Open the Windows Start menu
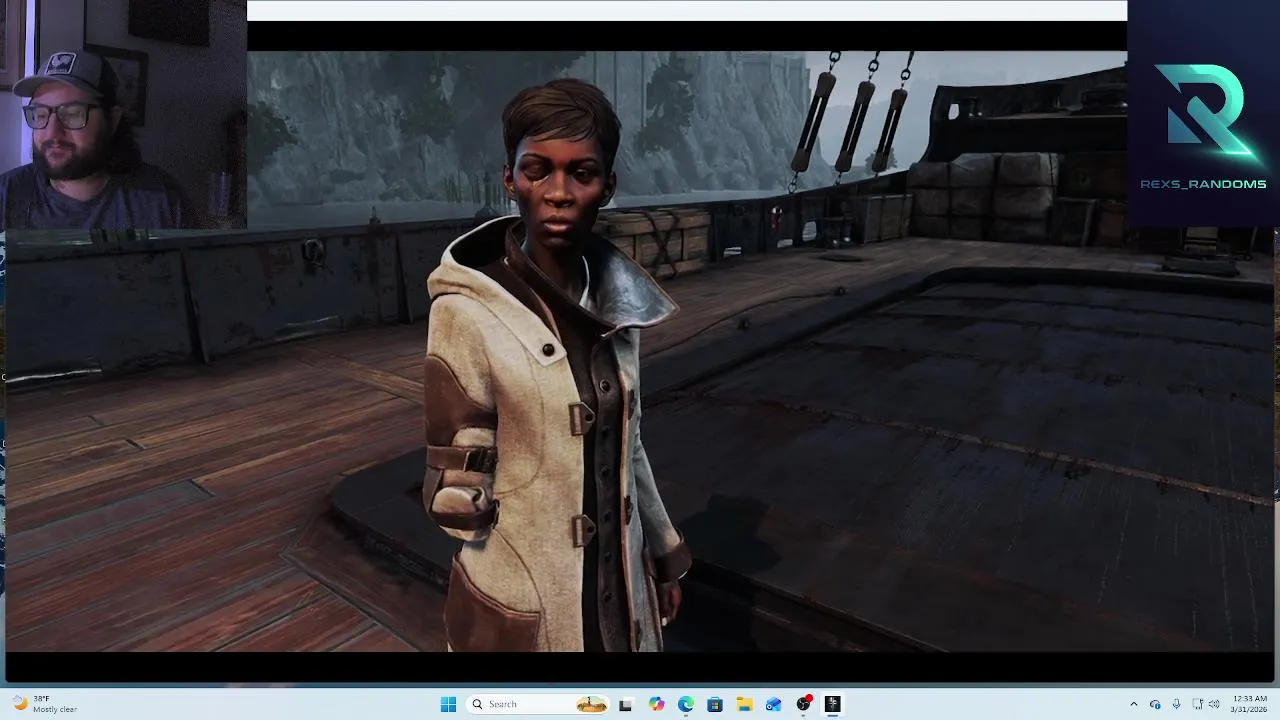The image size is (1280, 720). click(448, 704)
